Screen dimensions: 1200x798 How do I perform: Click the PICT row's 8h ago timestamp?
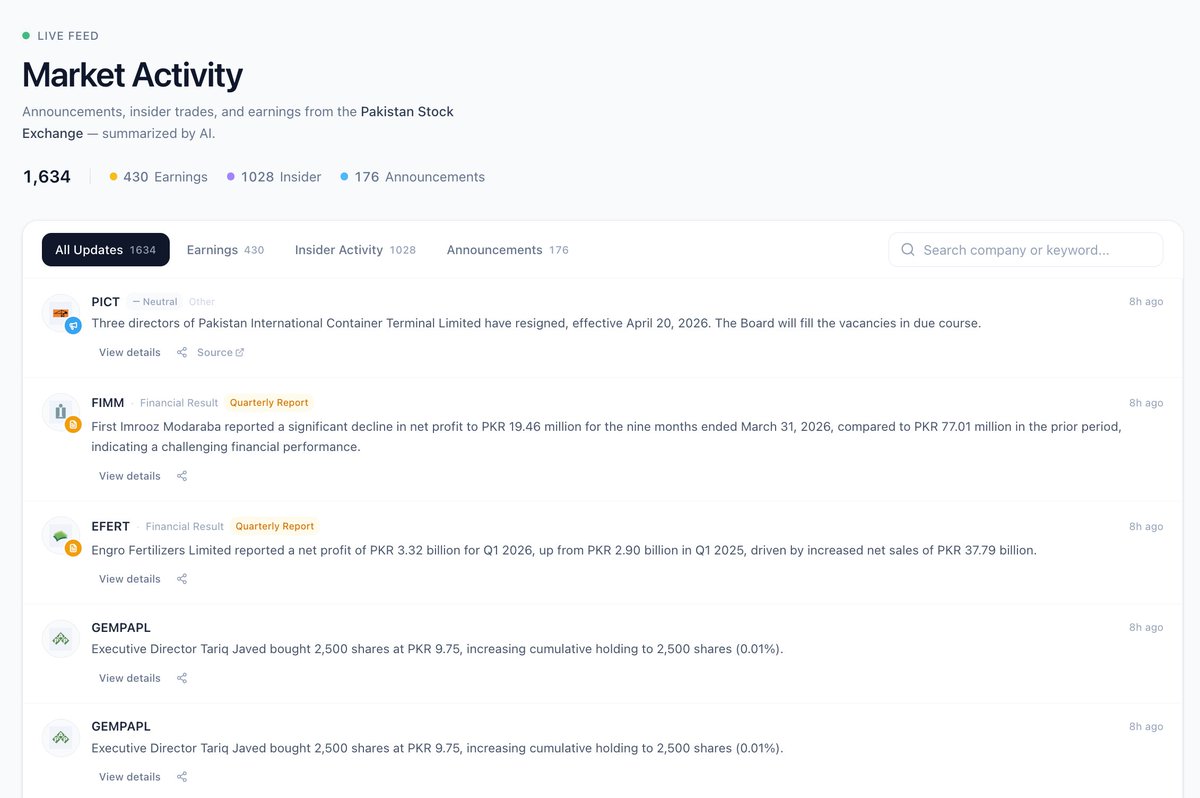tap(1146, 302)
